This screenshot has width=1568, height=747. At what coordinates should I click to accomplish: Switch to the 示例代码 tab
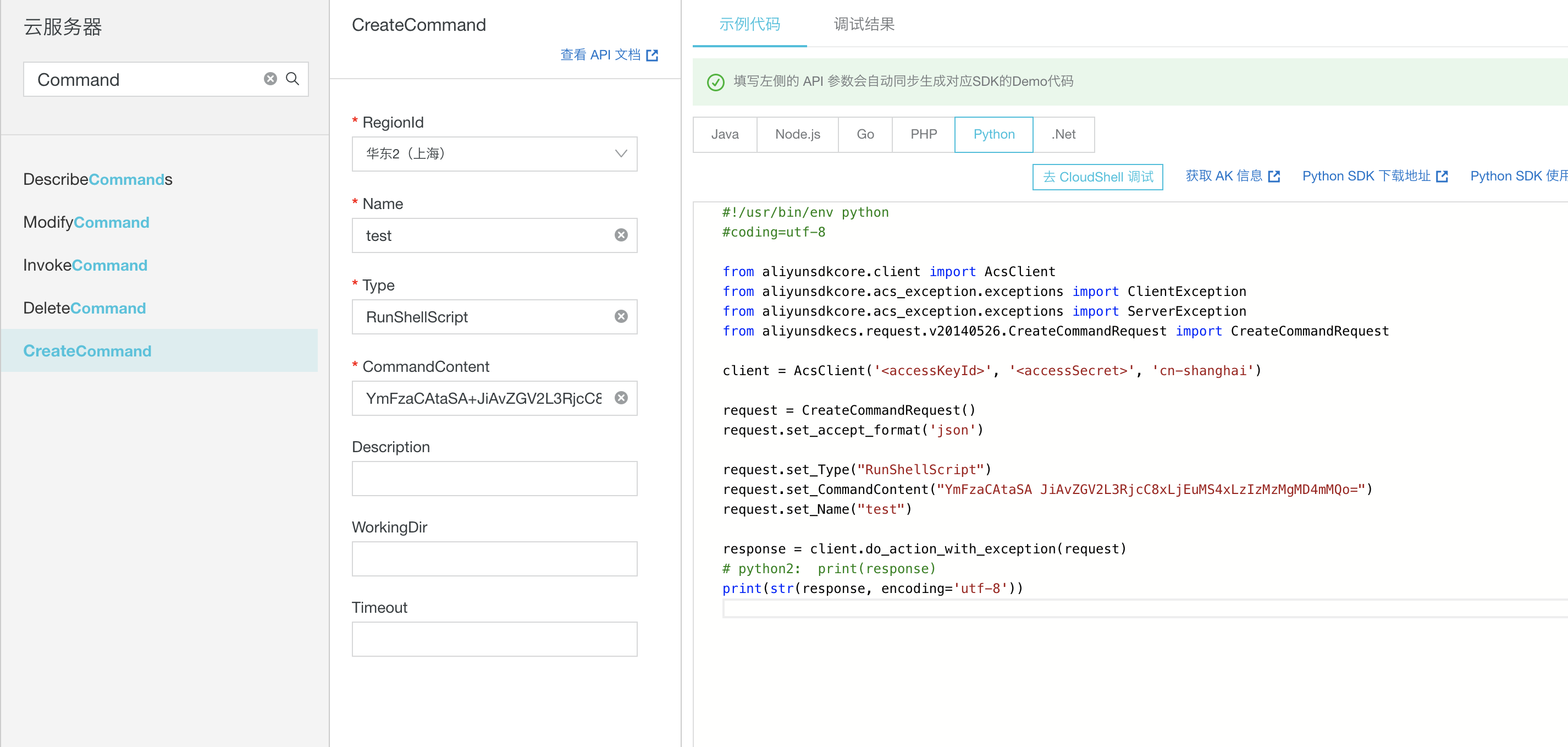click(749, 24)
